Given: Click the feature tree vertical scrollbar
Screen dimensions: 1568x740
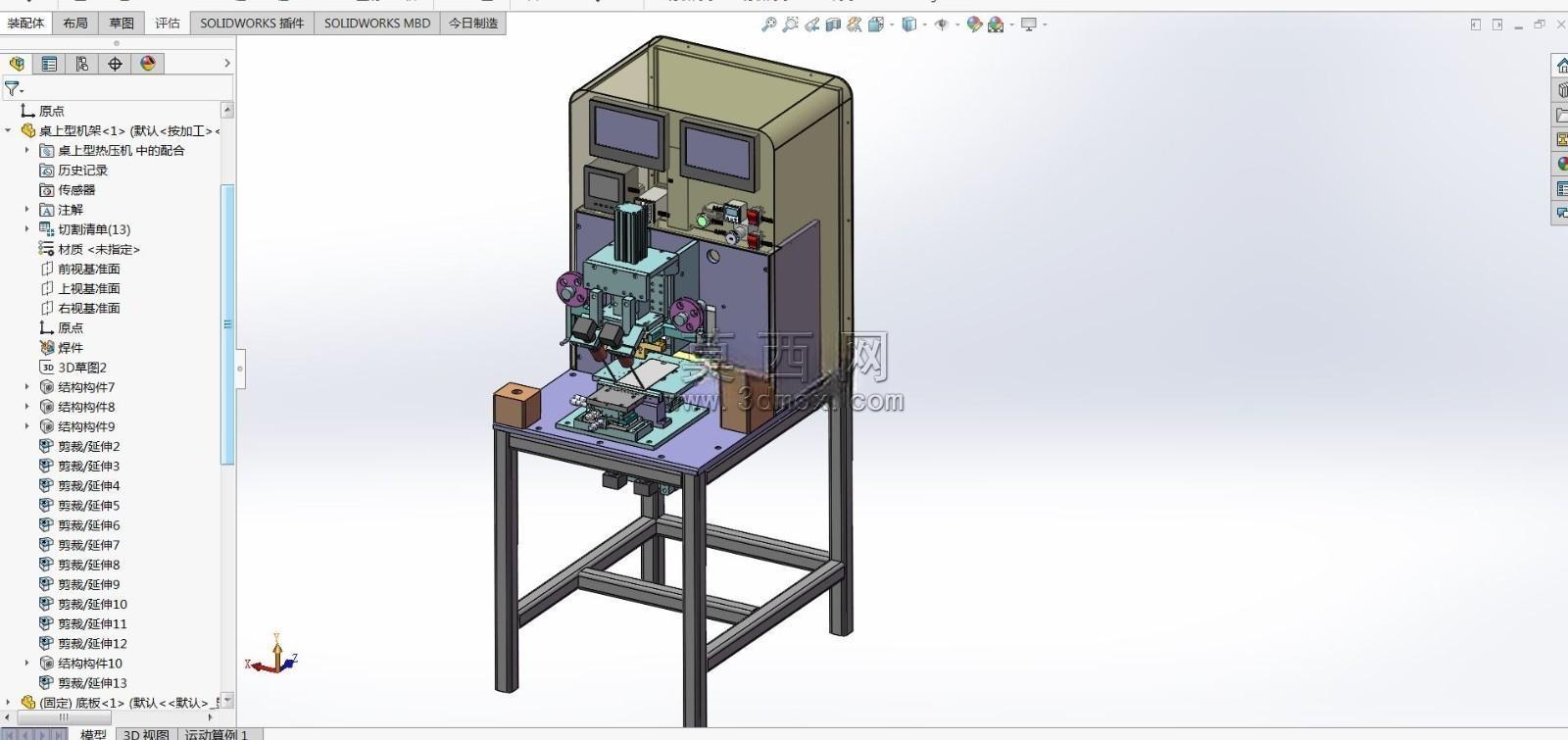Looking at the screenshot, I should tap(228, 323).
